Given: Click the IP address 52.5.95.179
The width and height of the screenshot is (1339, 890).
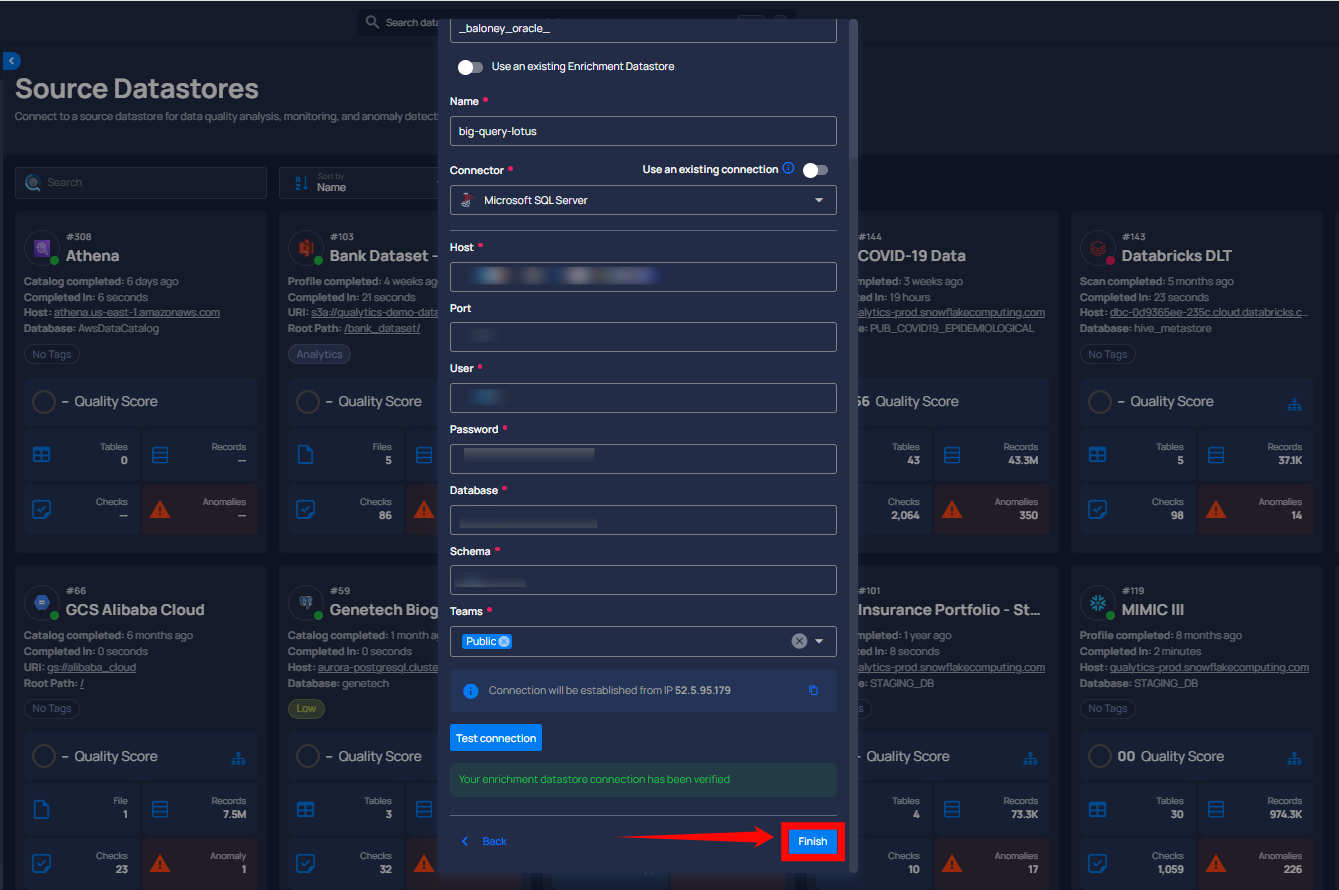Looking at the screenshot, I should pos(703,691).
